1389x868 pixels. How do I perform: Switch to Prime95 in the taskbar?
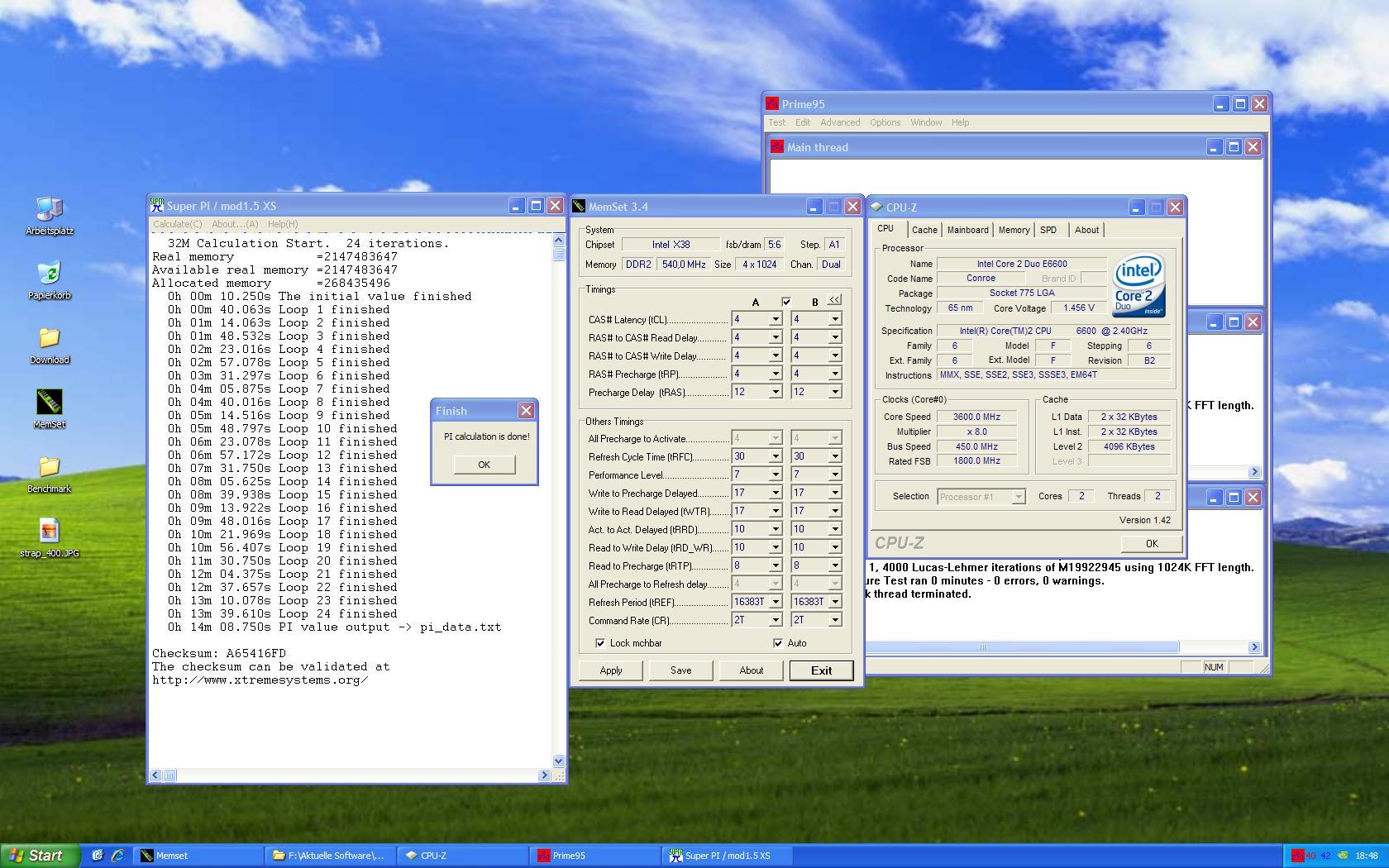(x=595, y=856)
